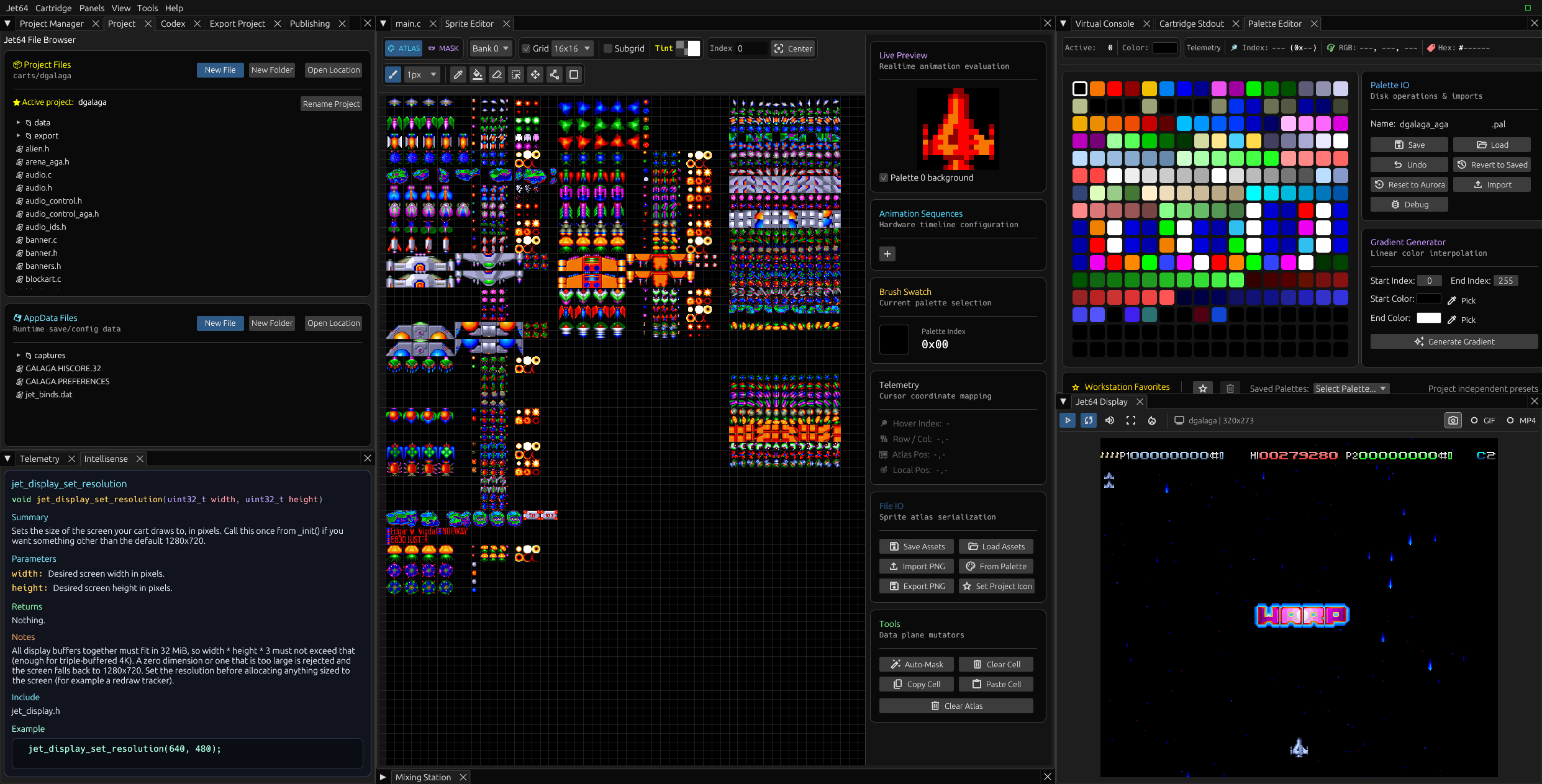1542x784 pixels.
Task: Expand the data folder in Project Files
Action: (x=19, y=123)
